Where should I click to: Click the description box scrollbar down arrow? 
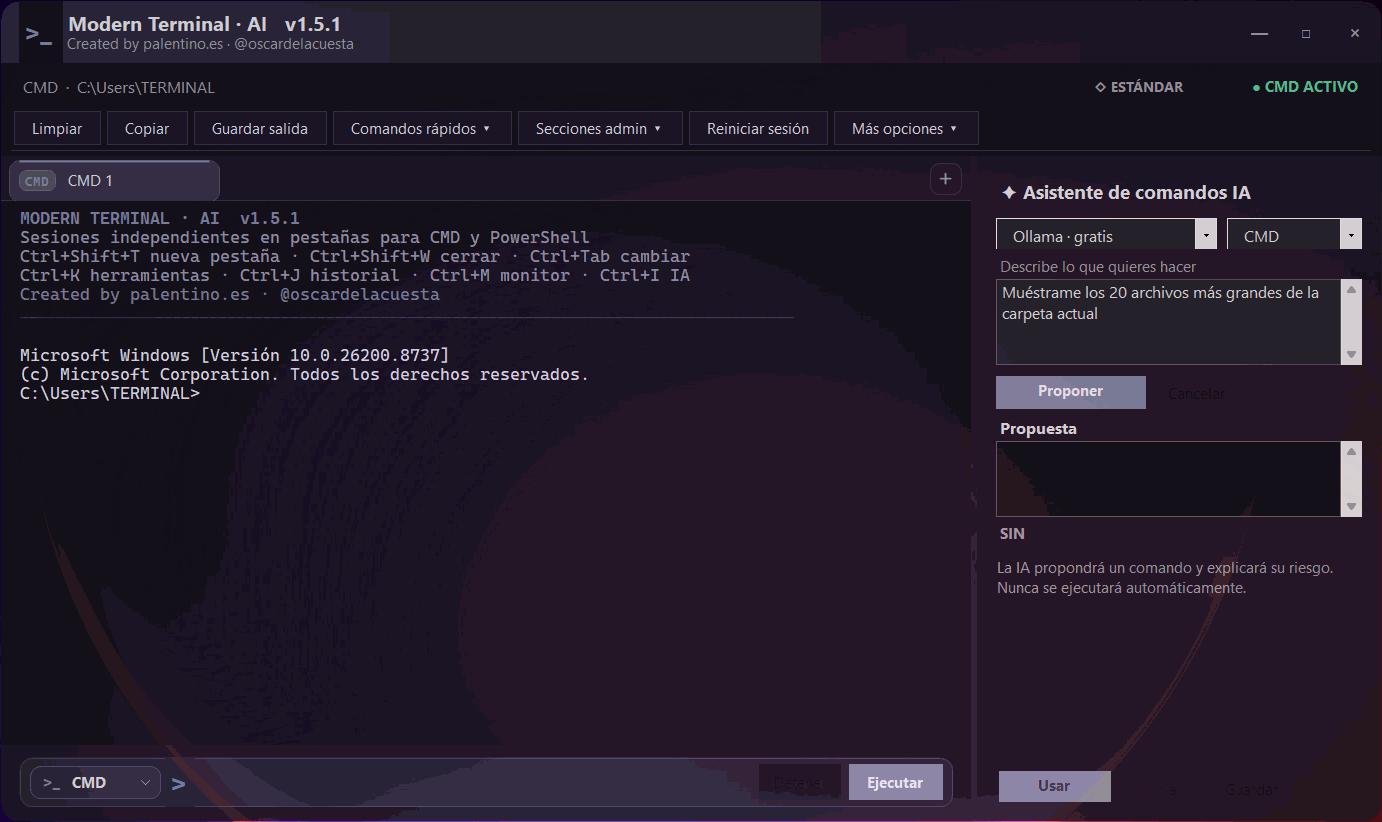click(1351, 355)
